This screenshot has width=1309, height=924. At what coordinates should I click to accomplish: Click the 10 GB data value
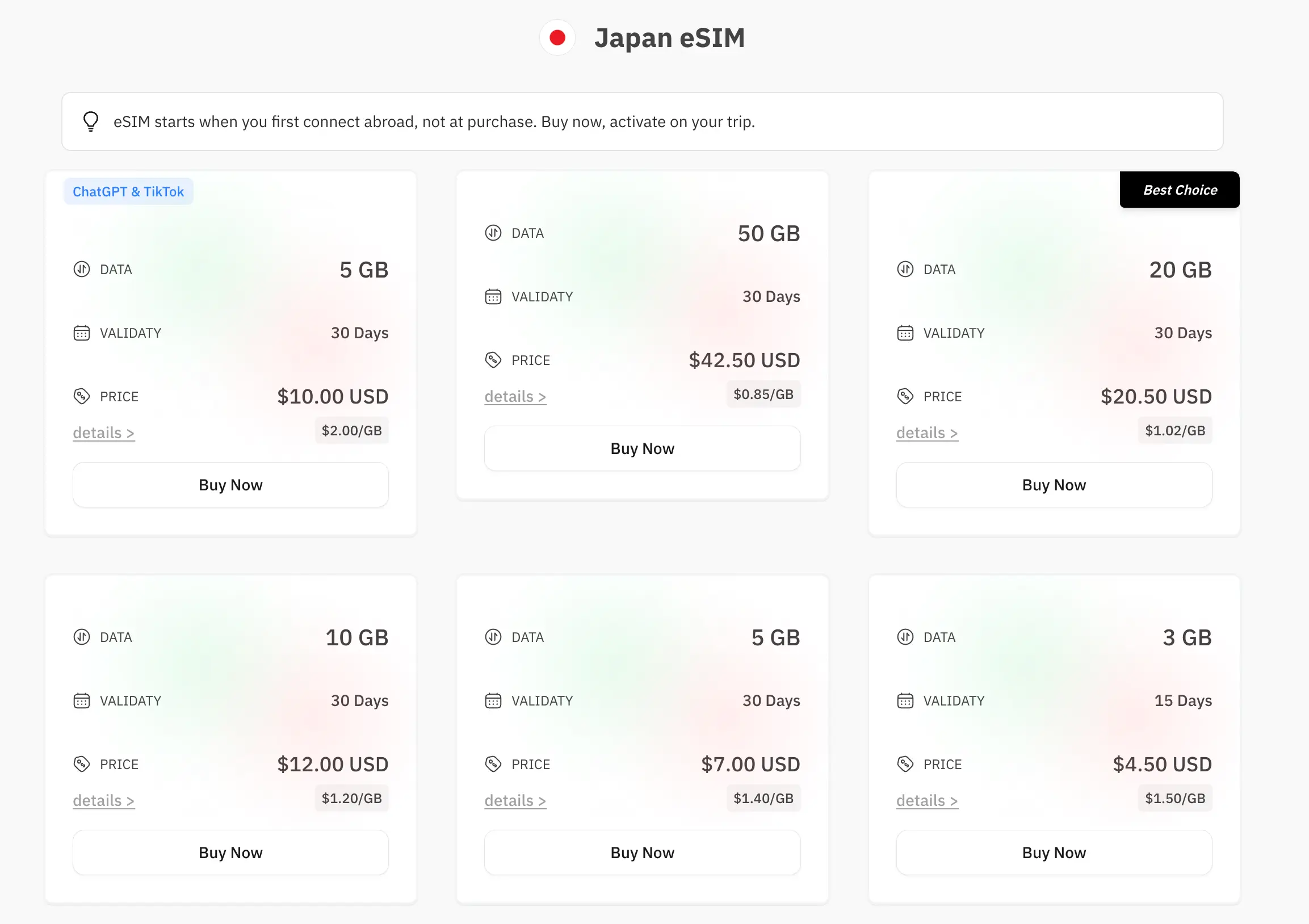click(x=357, y=637)
